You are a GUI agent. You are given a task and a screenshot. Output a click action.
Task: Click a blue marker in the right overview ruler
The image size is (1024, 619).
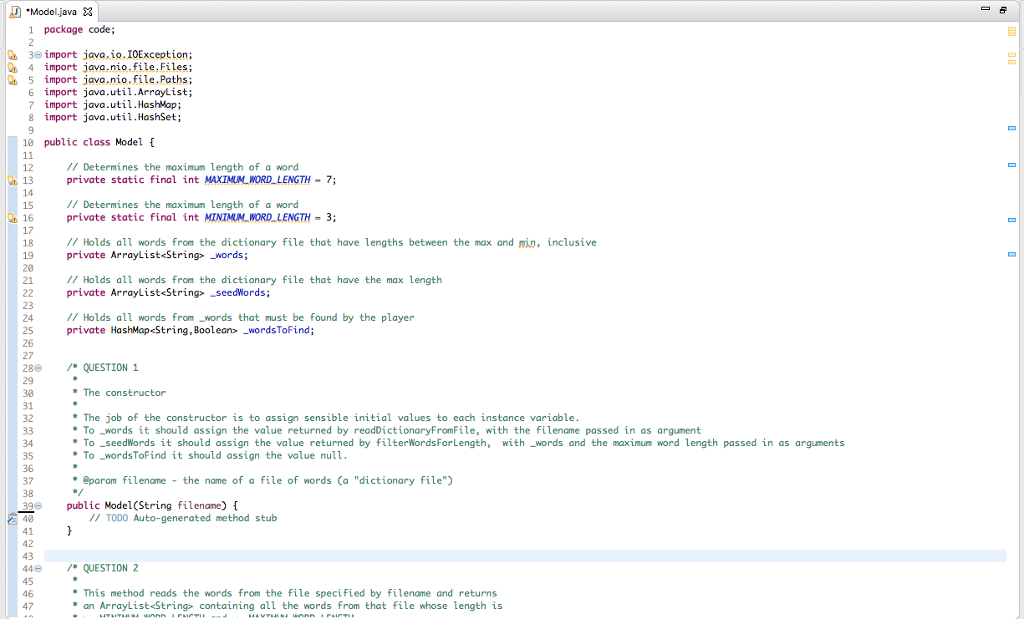pos(1011,128)
